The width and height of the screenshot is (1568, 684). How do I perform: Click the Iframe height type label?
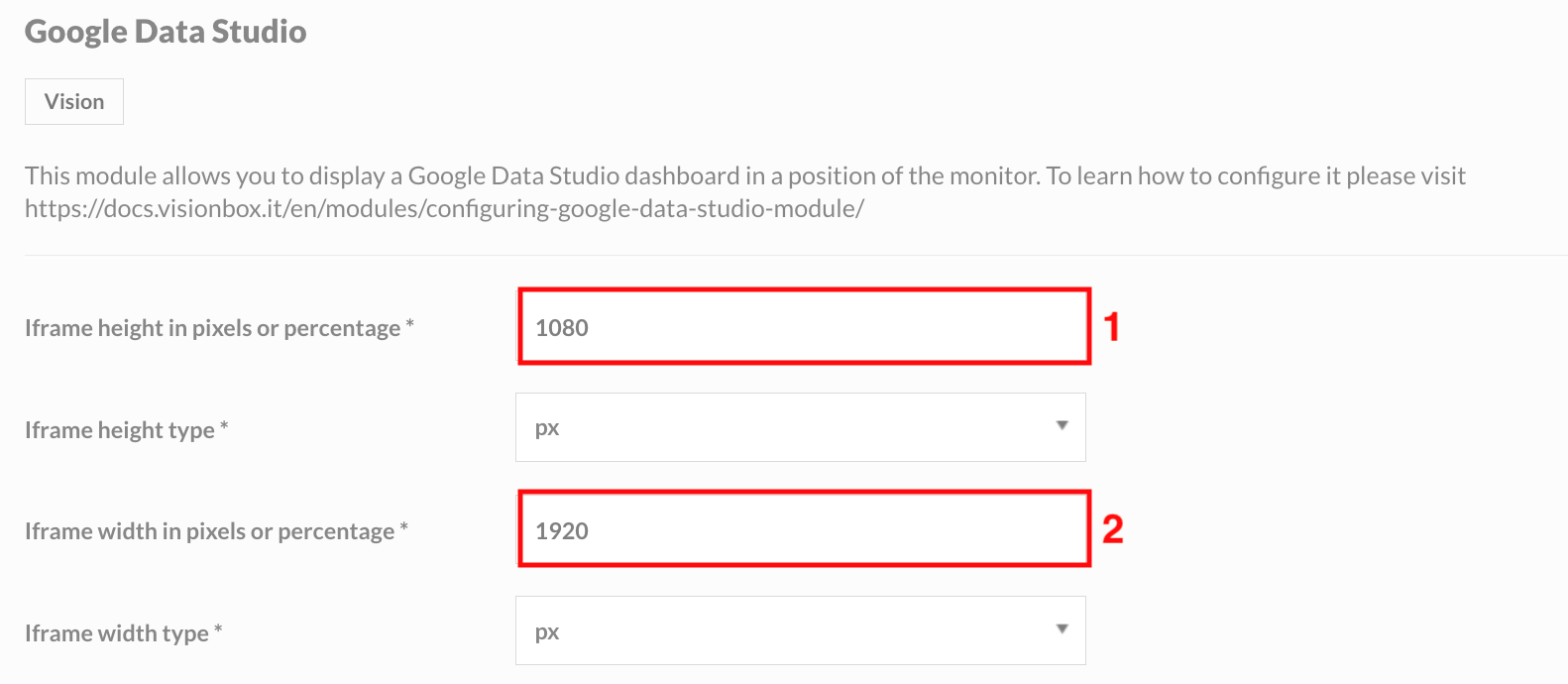(126, 429)
